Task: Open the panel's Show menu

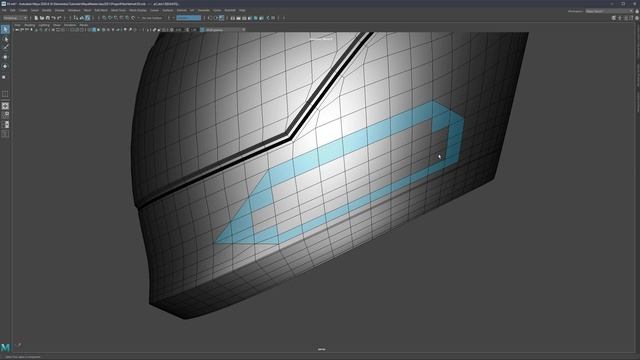Action: click(x=56, y=25)
